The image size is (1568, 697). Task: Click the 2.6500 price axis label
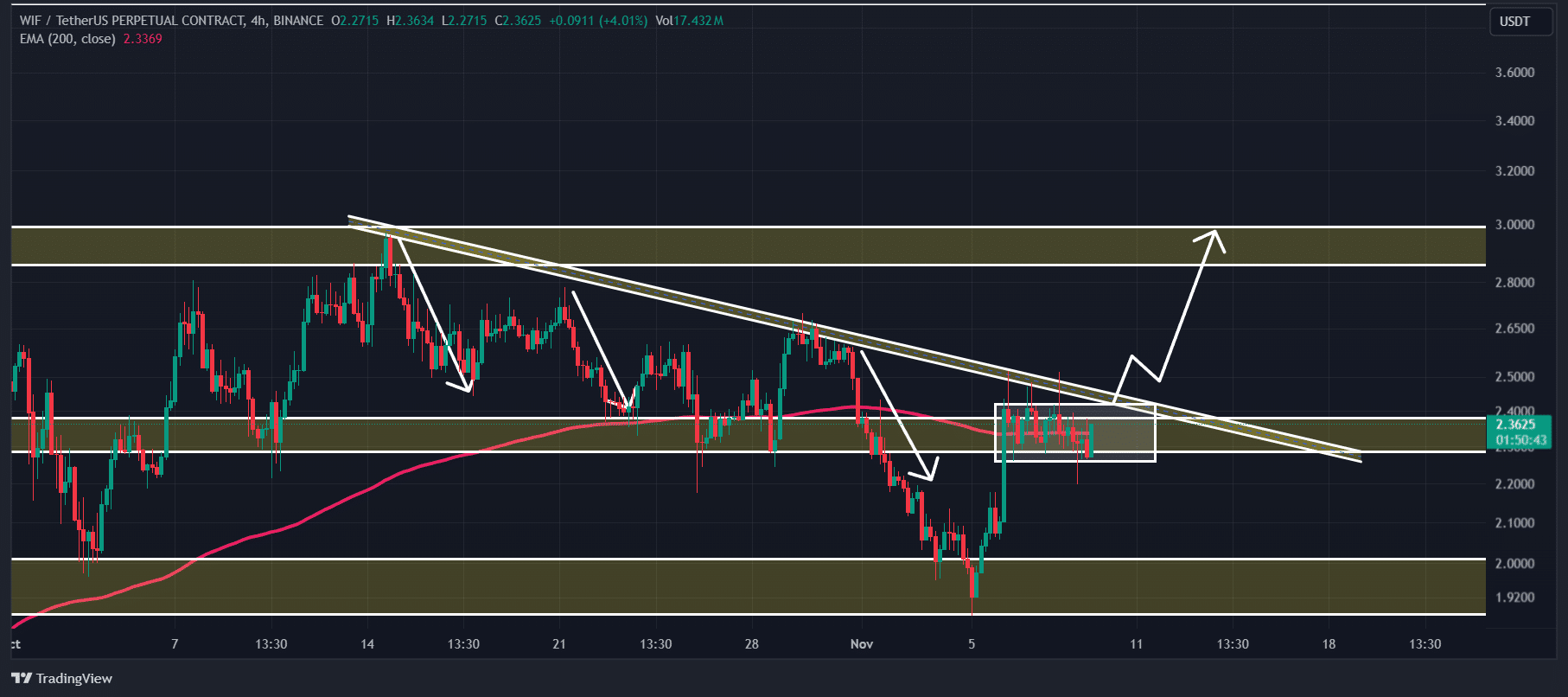[1514, 329]
